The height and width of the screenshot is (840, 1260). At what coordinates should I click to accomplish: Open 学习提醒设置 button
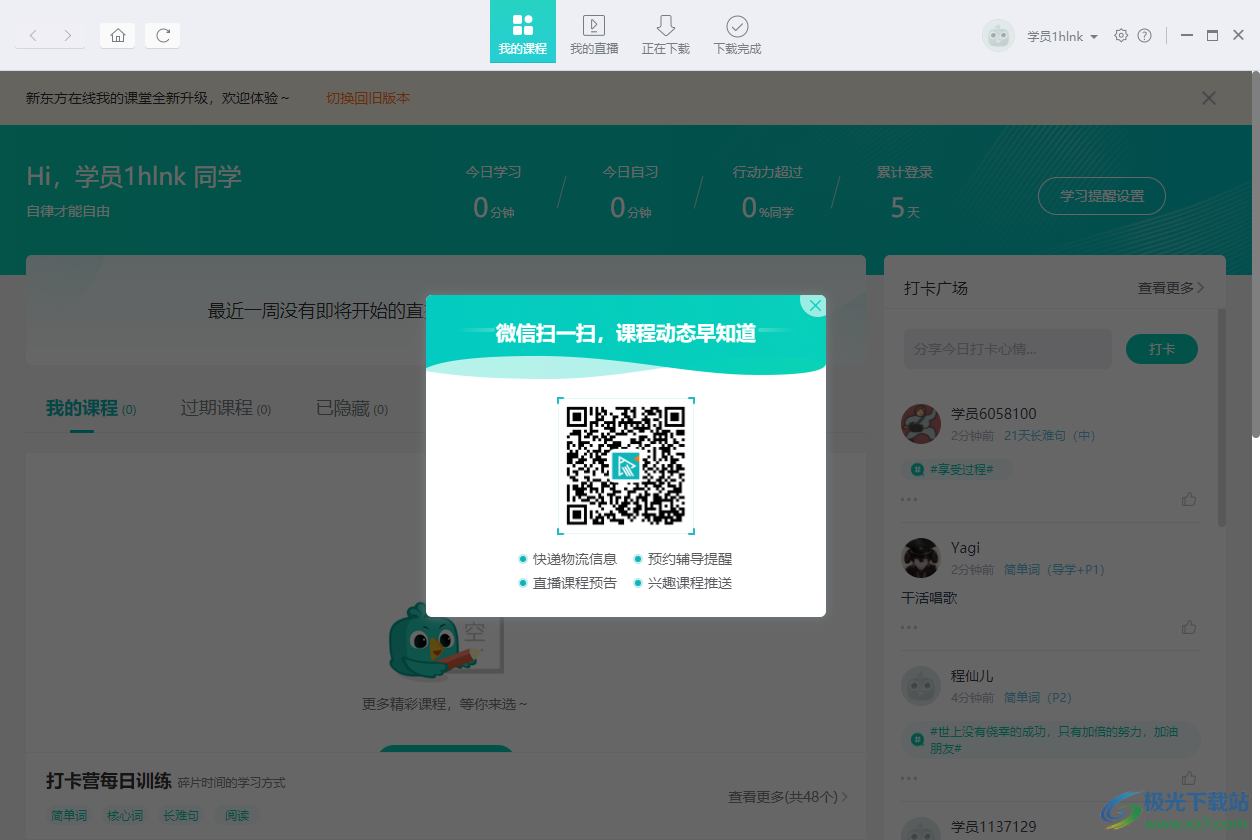(x=1102, y=196)
